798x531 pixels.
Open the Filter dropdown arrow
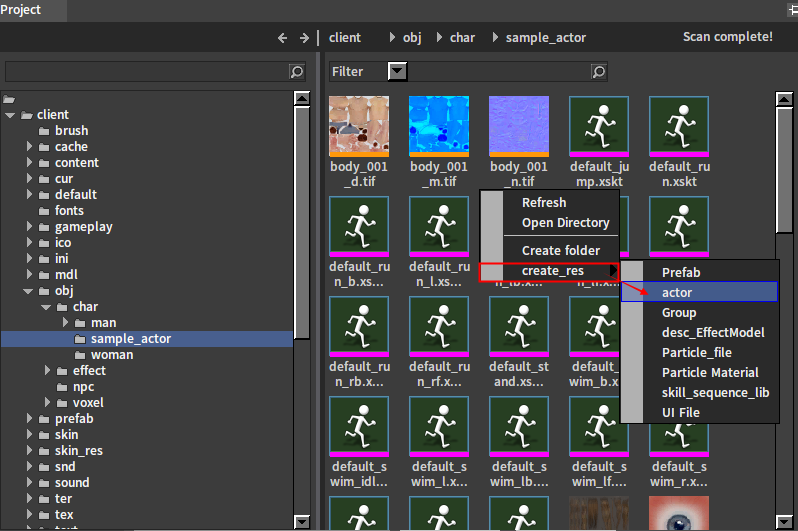coord(397,72)
